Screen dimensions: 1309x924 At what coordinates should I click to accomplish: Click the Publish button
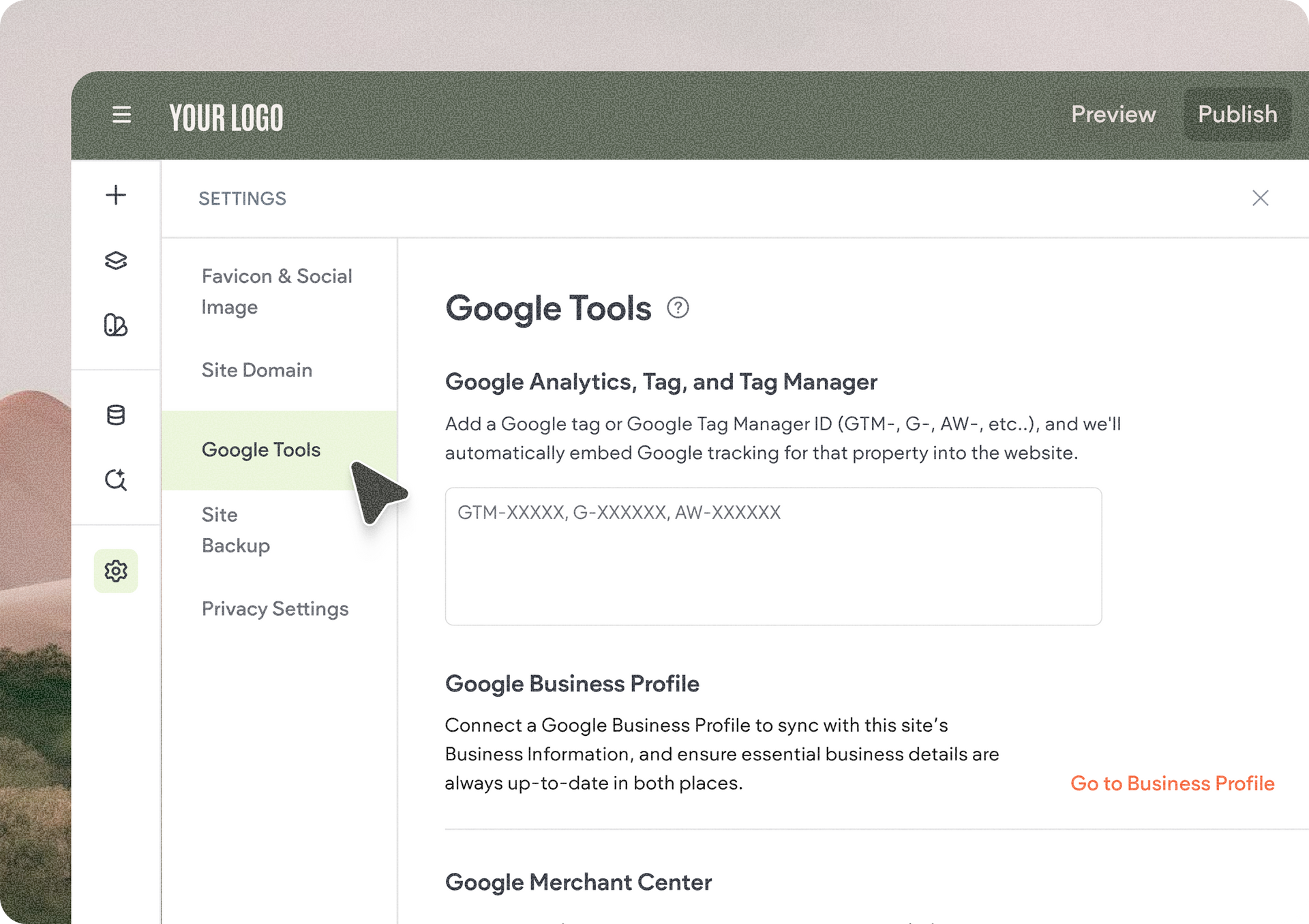(x=1237, y=114)
